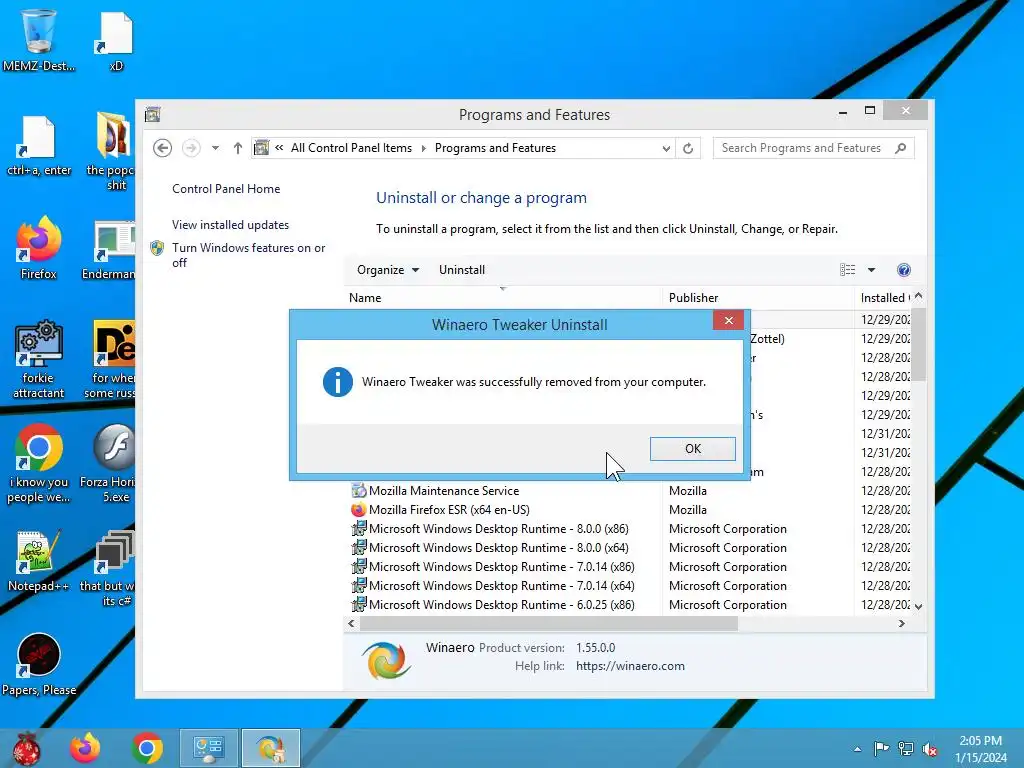Show hidden tray icons arrow
Image resolution: width=1024 pixels, height=768 pixels.
(x=857, y=749)
